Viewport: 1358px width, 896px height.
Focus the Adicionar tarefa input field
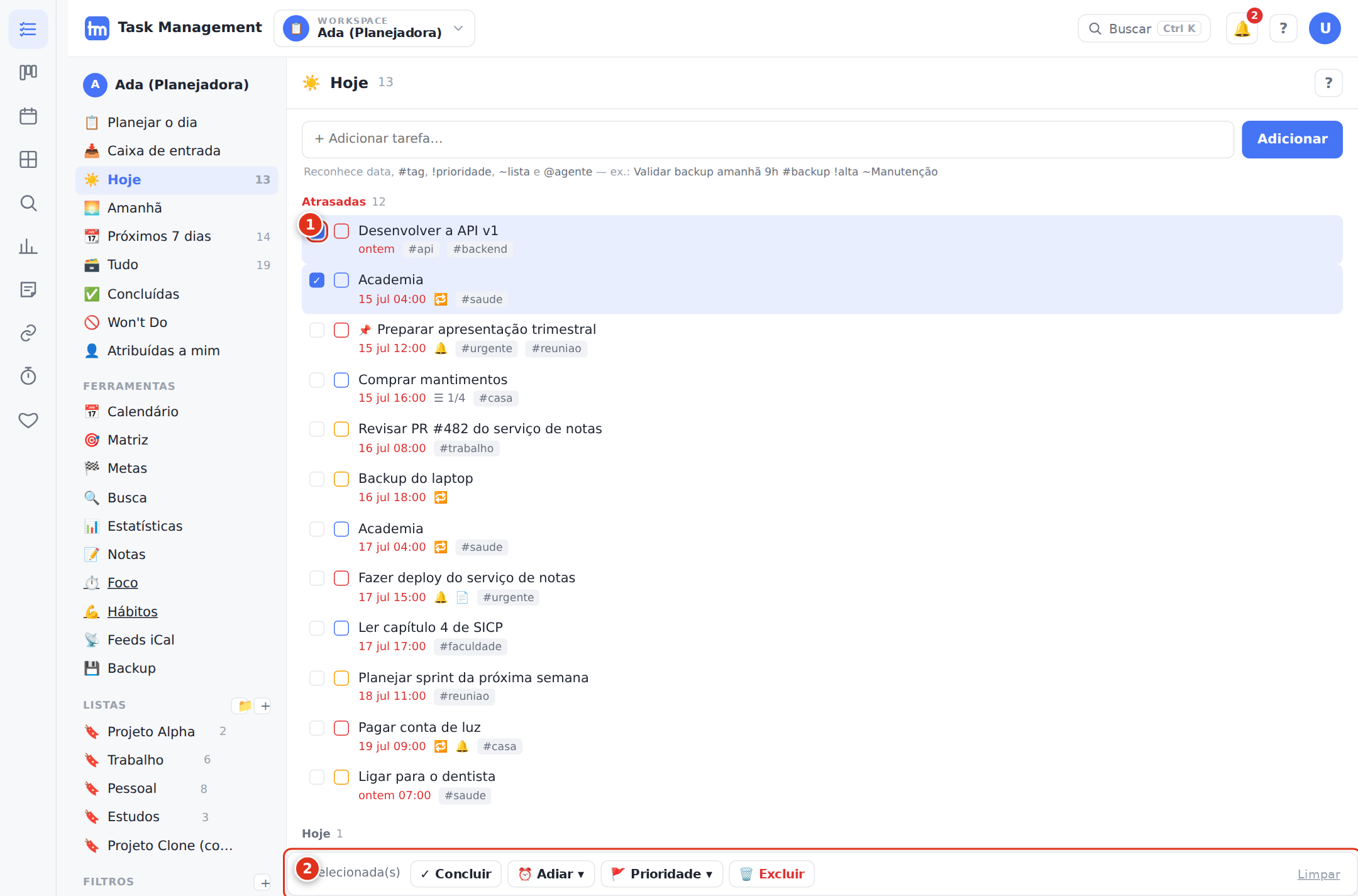(768, 139)
